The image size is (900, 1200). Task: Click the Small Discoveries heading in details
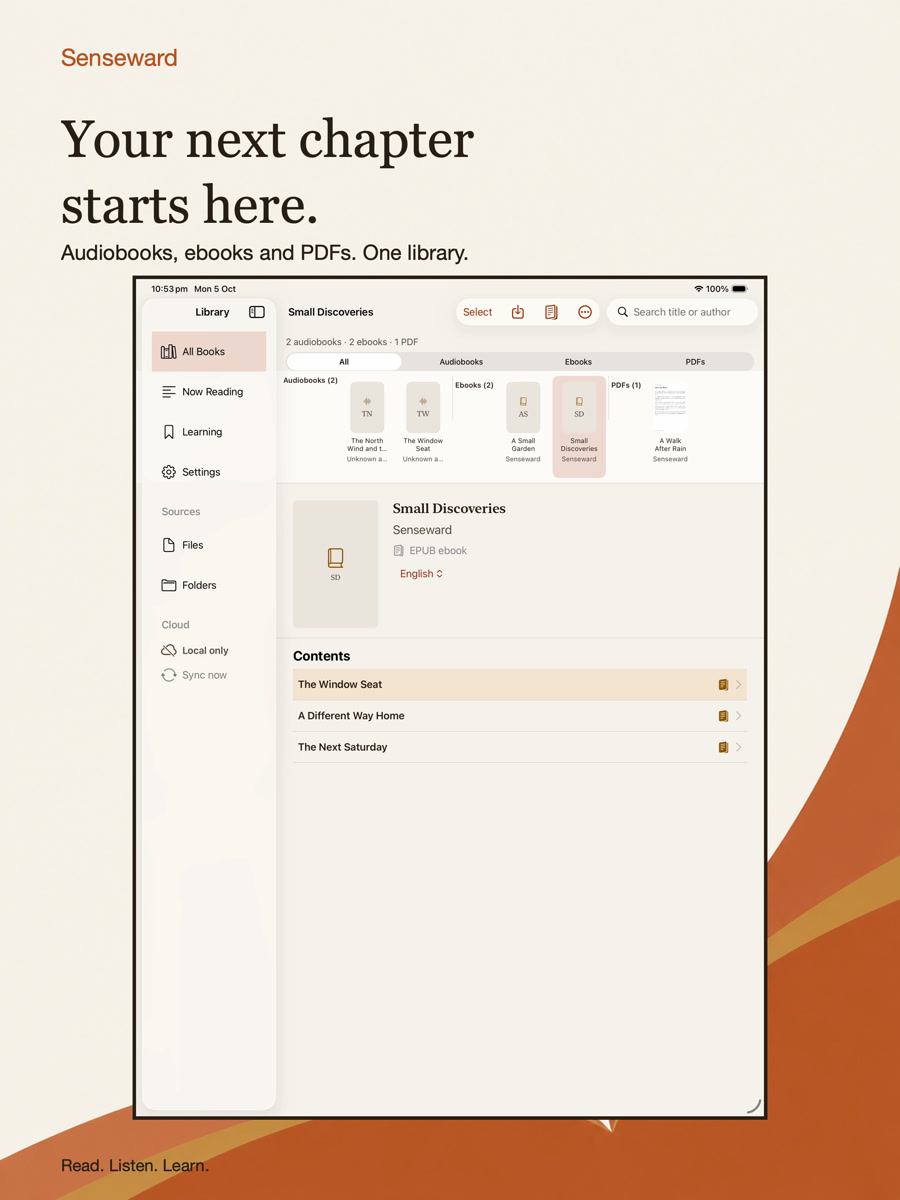pos(449,509)
